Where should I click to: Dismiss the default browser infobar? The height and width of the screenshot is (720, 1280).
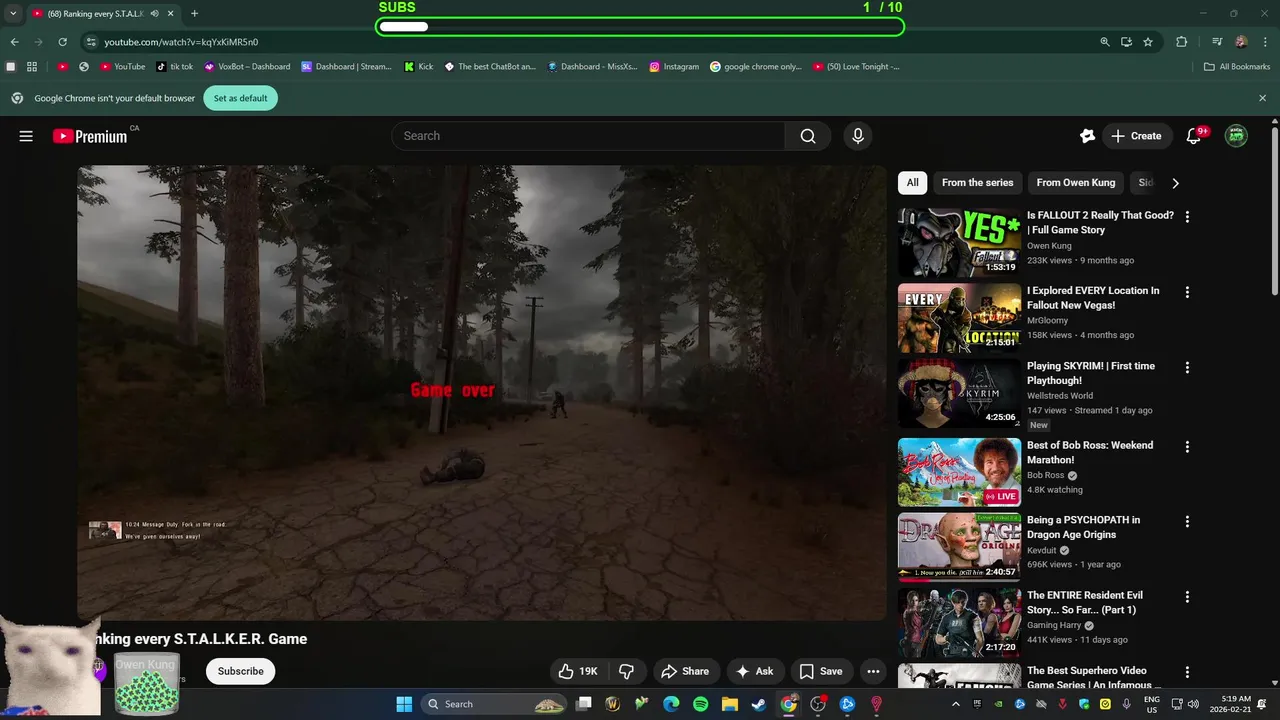click(1262, 98)
